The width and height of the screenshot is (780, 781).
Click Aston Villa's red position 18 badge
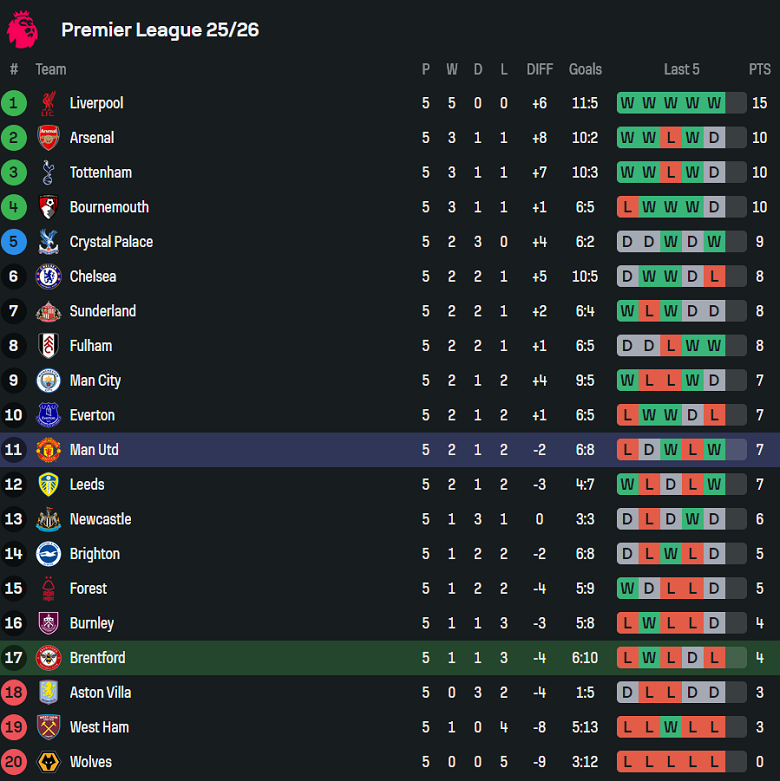pyautogui.click(x=14, y=692)
